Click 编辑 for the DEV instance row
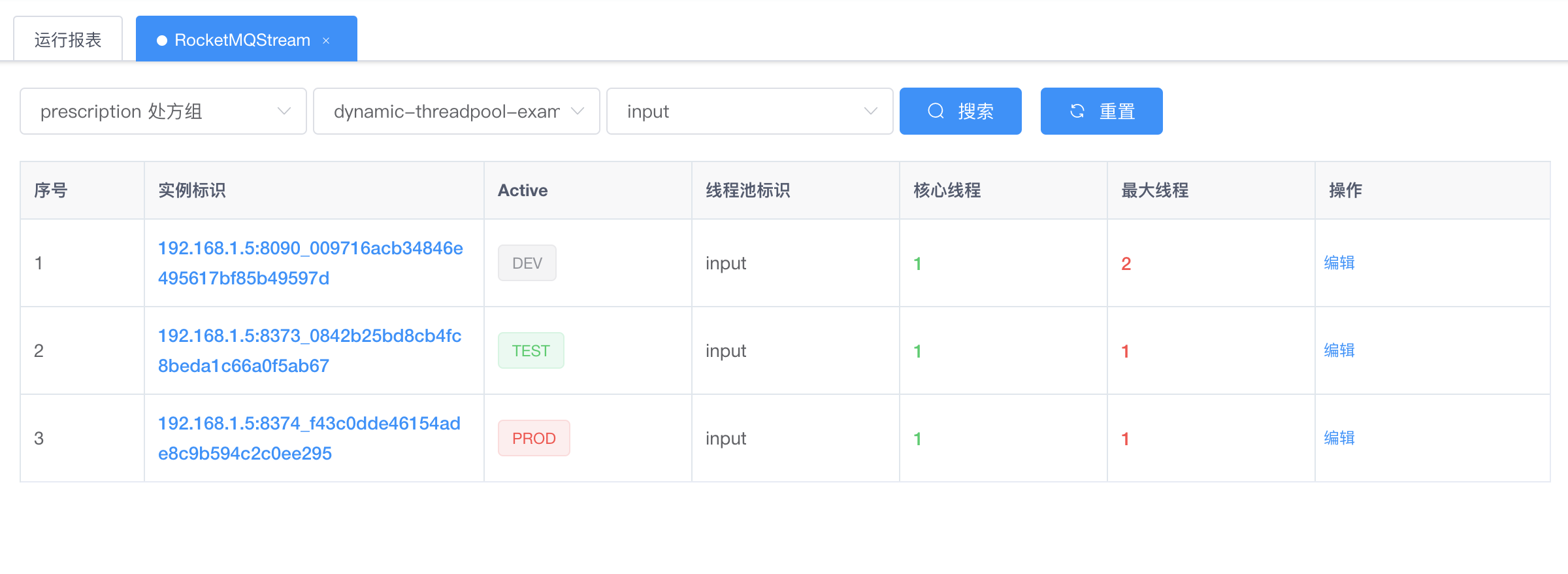 [1339, 263]
